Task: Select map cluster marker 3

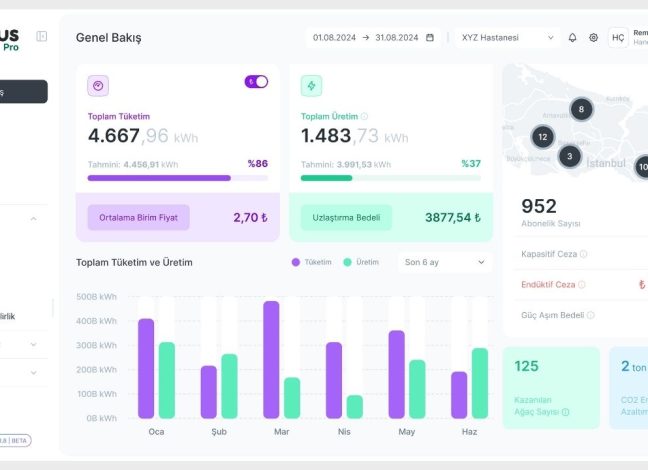Action: [x=570, y=156]
